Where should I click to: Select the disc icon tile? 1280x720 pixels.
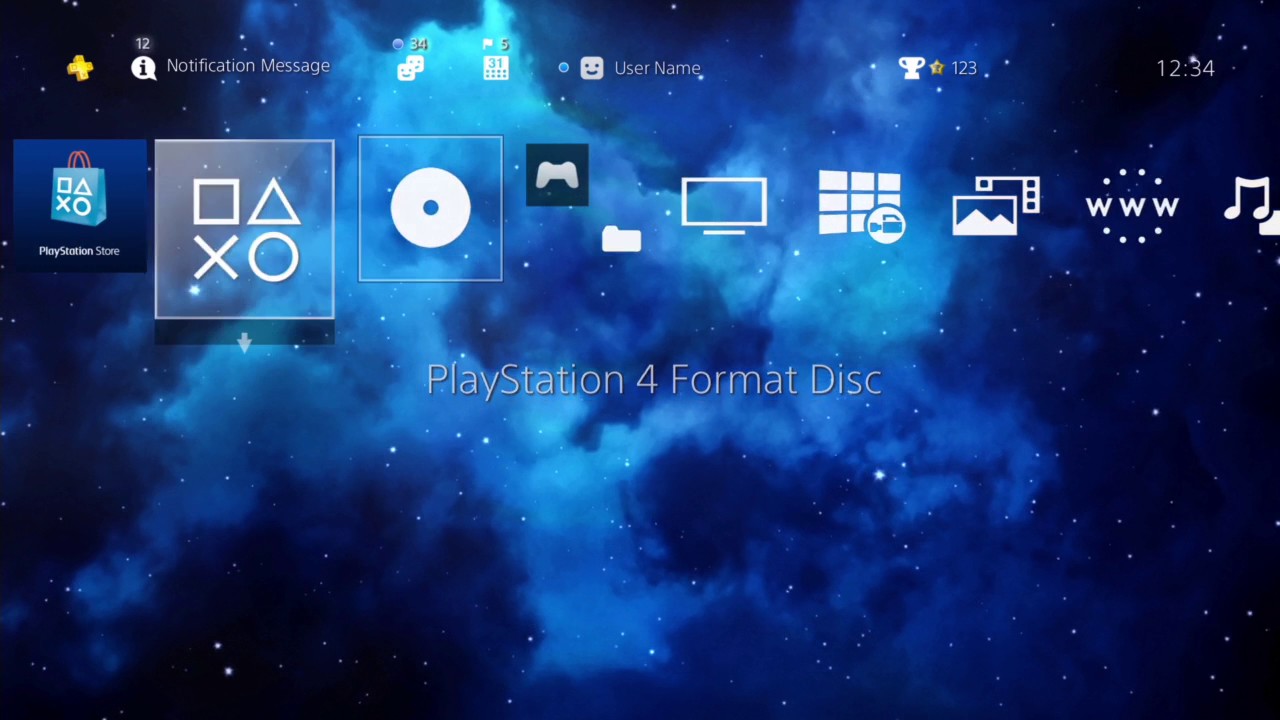430,208
